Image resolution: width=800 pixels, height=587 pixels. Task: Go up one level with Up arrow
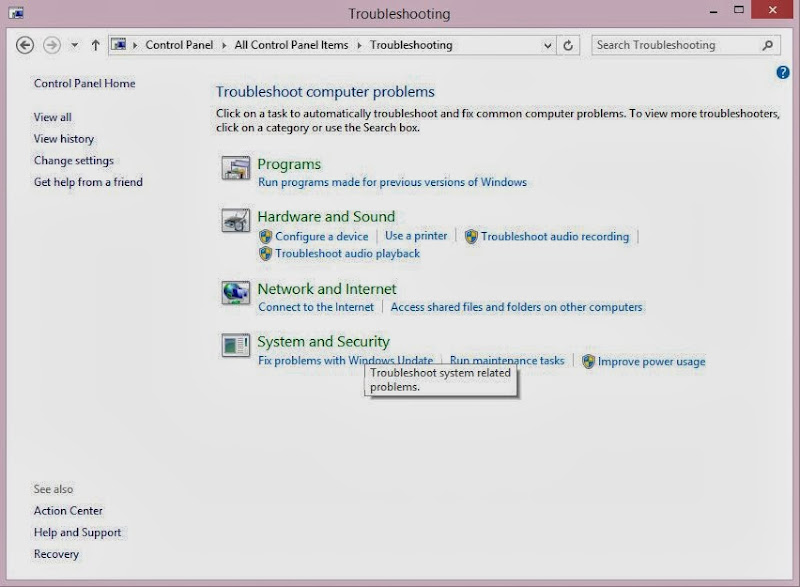(95, 45)
